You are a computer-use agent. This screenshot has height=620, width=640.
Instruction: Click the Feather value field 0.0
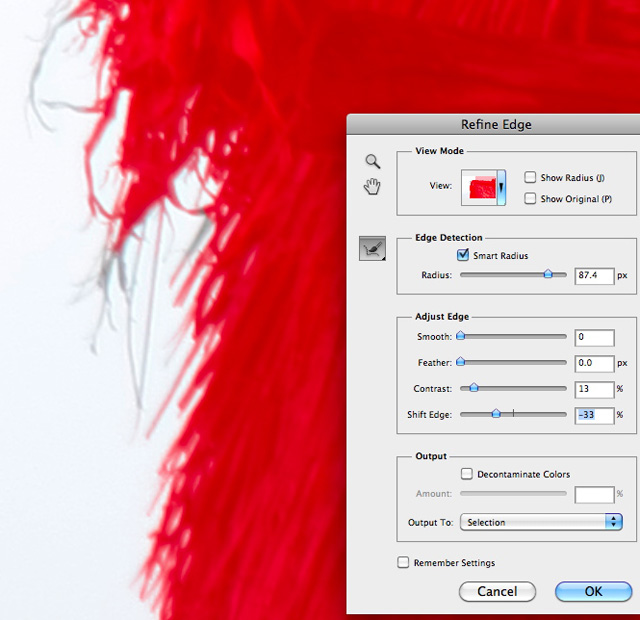[x=594, y=364]
